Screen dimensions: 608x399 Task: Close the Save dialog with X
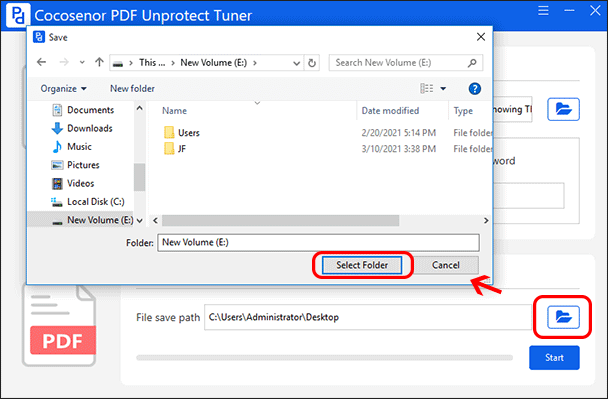(x=481, y=37)
